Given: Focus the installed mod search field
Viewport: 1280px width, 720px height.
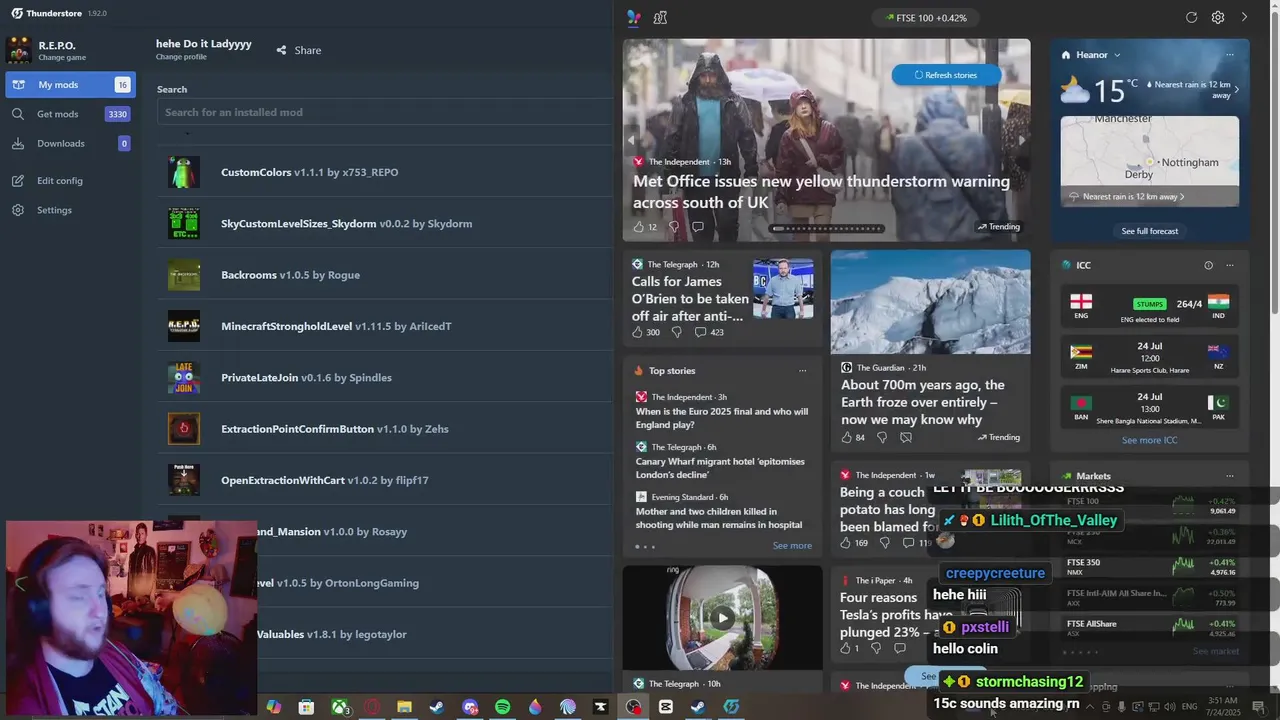Looking at the screenshot, I should (x=385, y=112).
